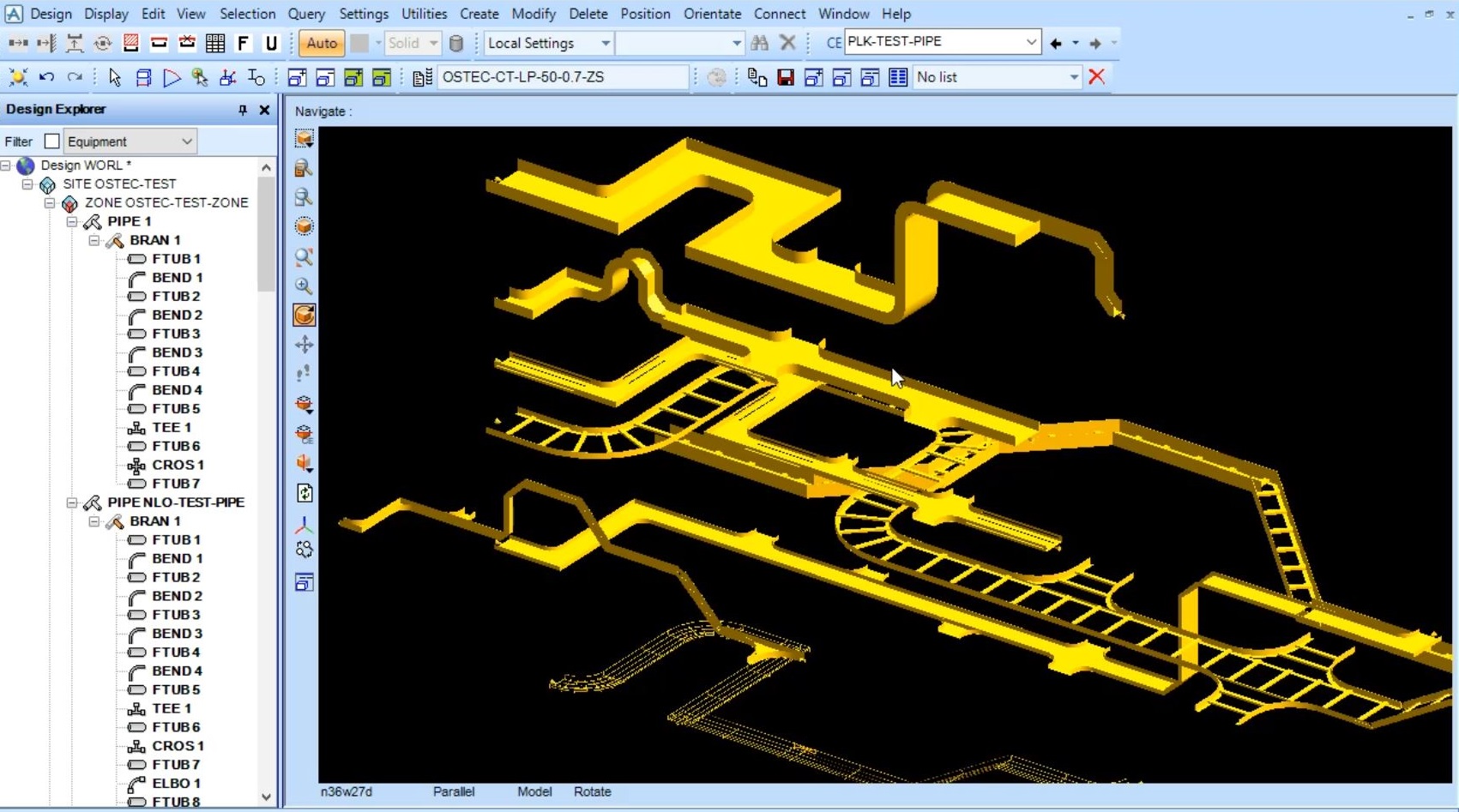
Task: Open the Create menu
Action: (479, 14)
